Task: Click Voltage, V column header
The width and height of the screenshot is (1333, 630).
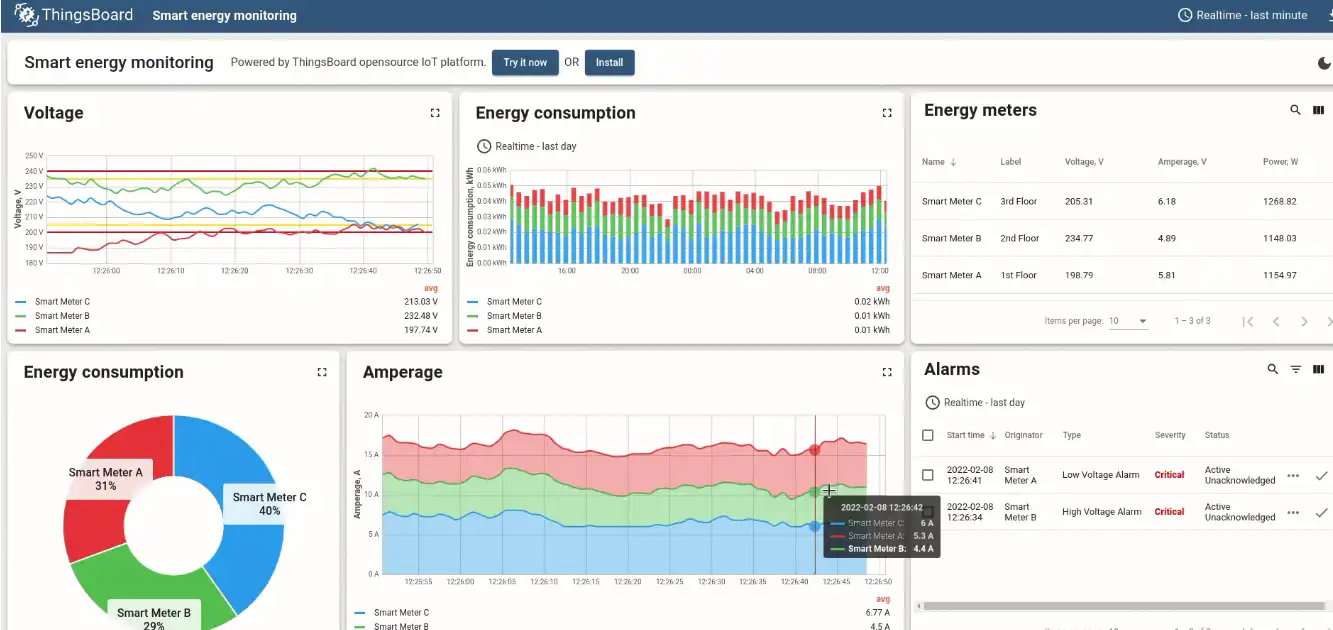Action: pos(1084,162)
